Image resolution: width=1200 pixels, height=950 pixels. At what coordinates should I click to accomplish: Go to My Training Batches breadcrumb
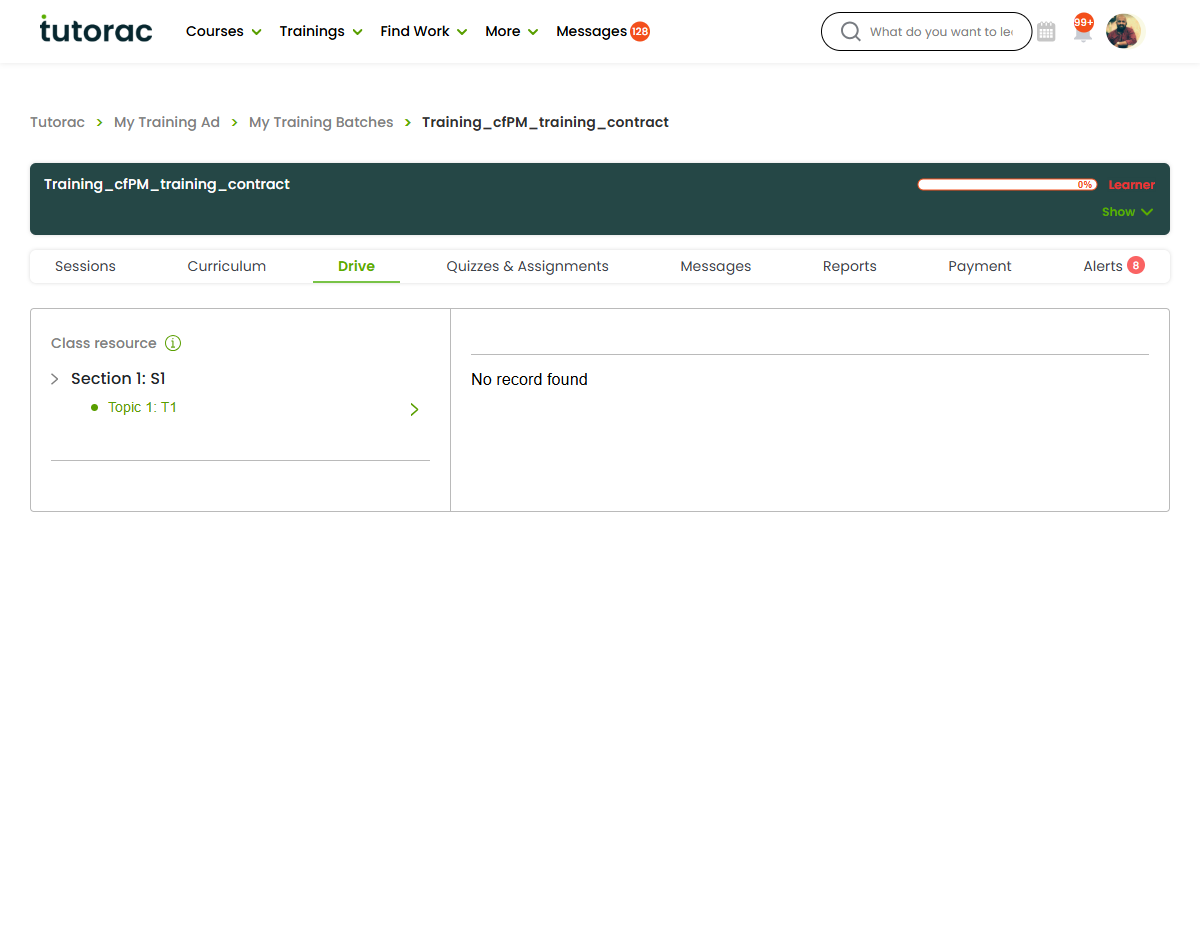[321, 122]
